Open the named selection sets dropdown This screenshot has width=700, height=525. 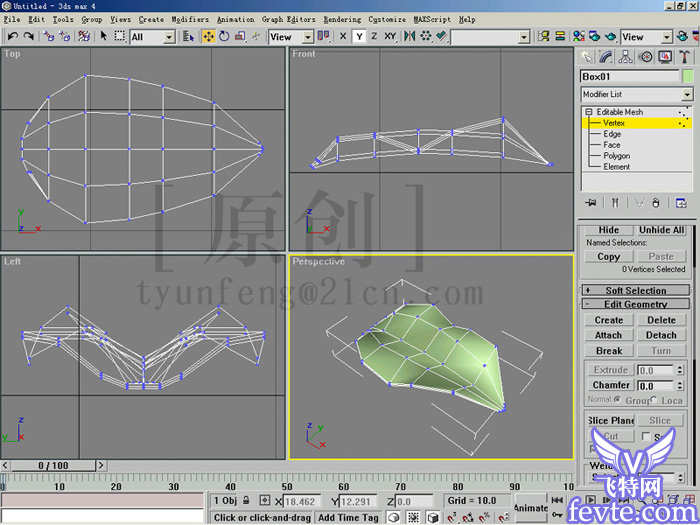(524, 37)
